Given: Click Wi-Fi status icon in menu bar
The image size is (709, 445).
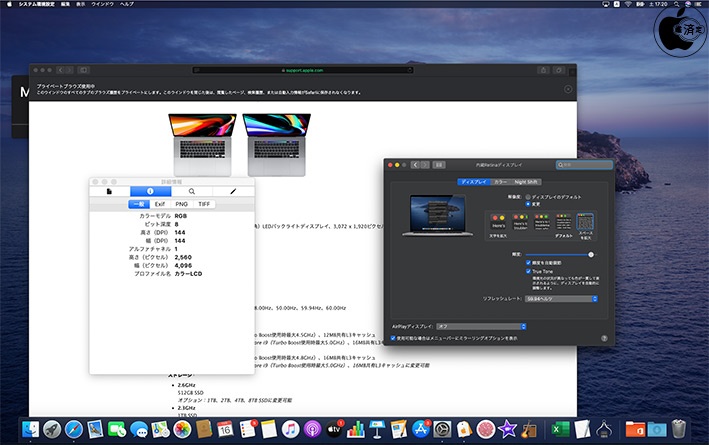Looking at the screenshot, I should (x=628, y=4).
